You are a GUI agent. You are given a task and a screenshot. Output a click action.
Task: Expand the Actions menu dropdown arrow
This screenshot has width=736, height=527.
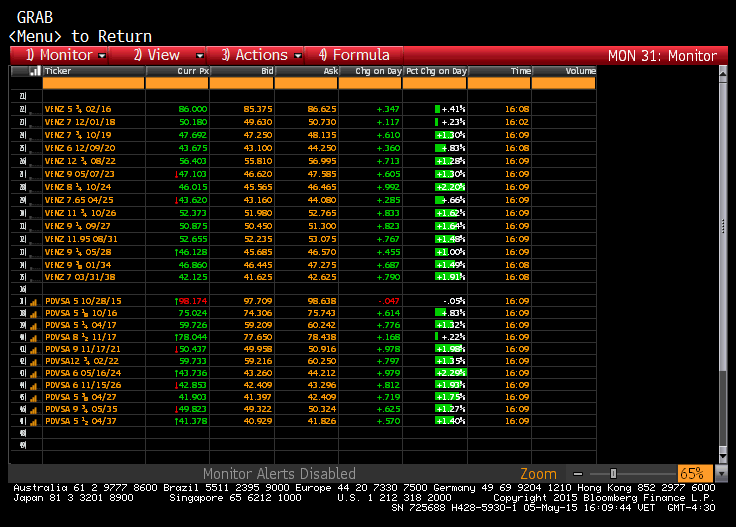pos(298,56)
